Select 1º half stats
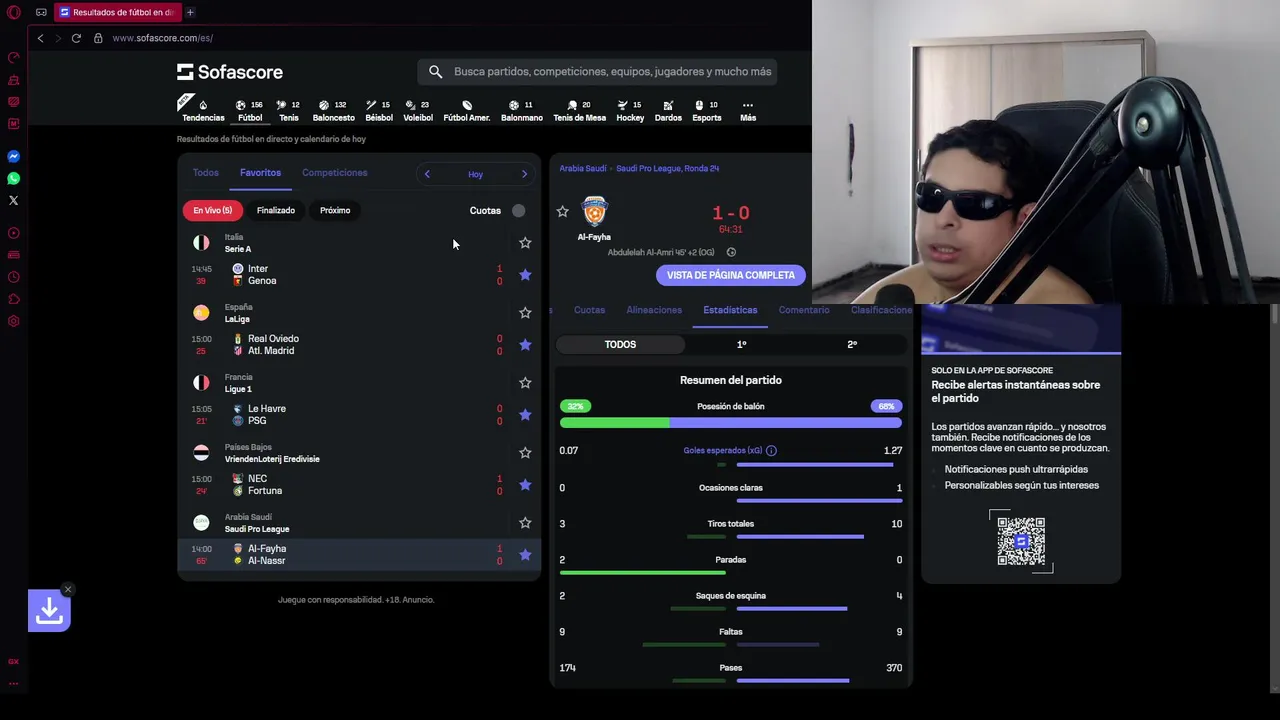 [x=741, y=344]
